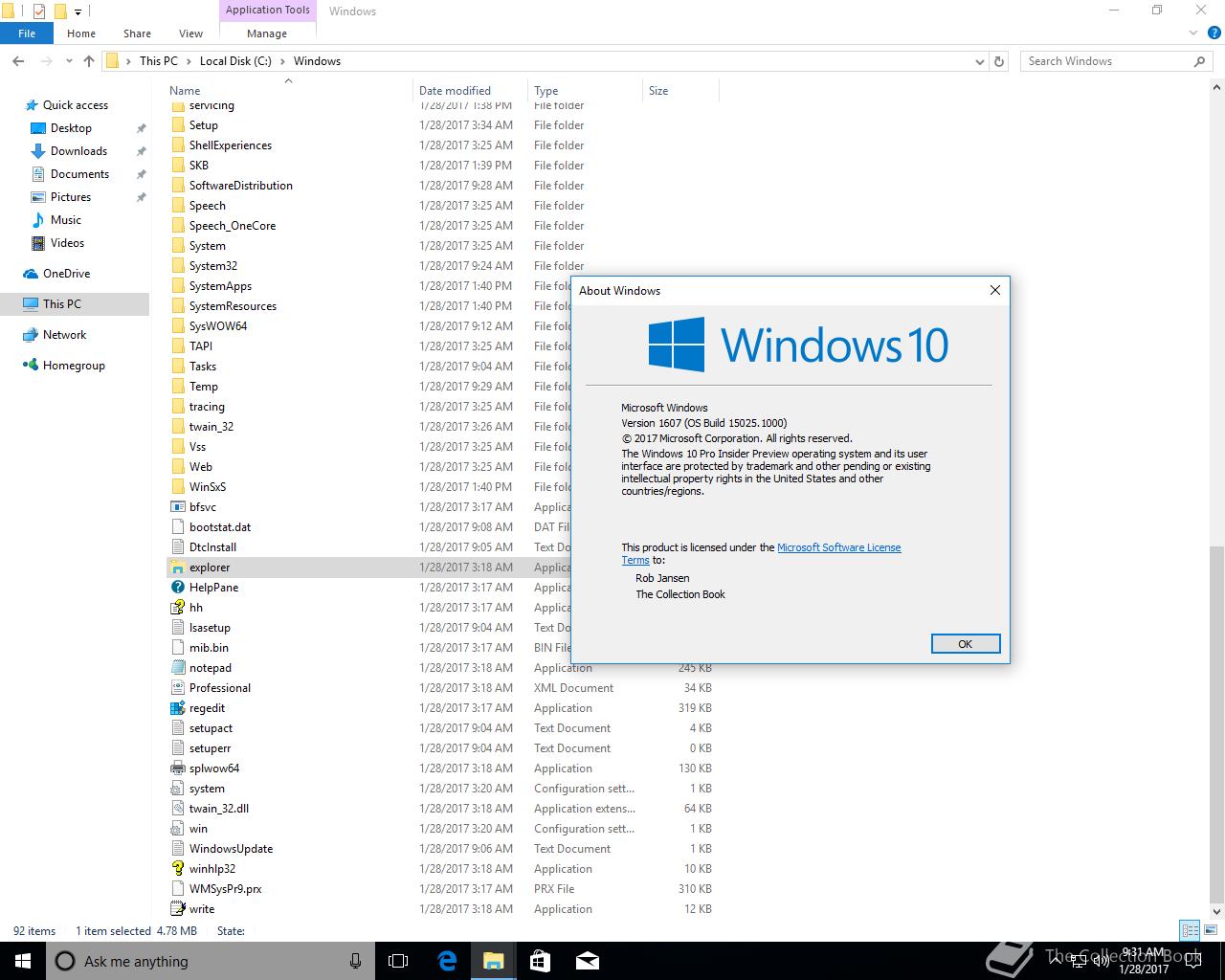Select the WMSysPr9.prx file
Image resolution: width=1225 pixels, height=980 pixels.
pyautogui.click(x=226, y=889)
